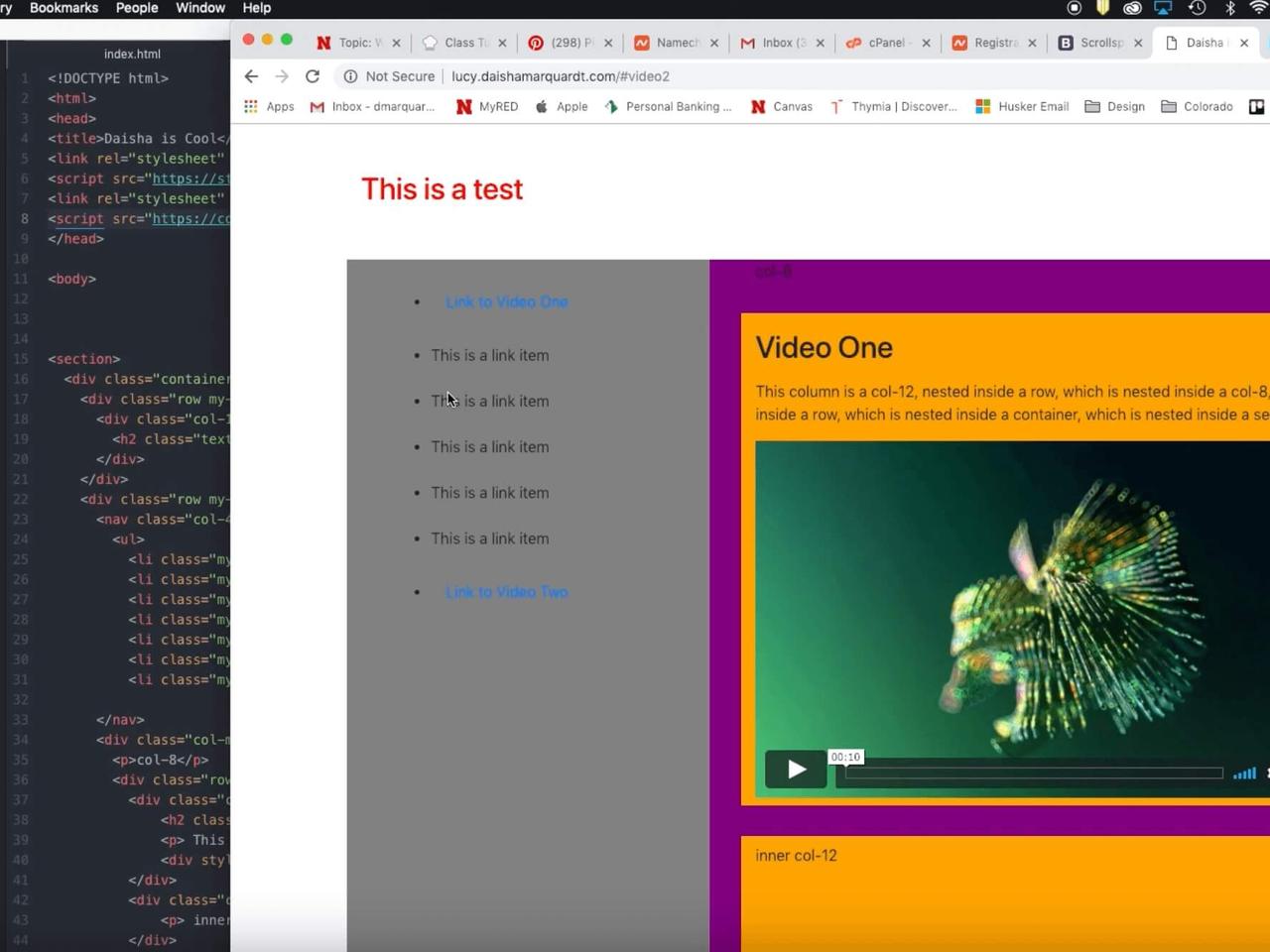Click the video progress bar
Viewport: 1270px width, 952px height.
pos(1032,773)
